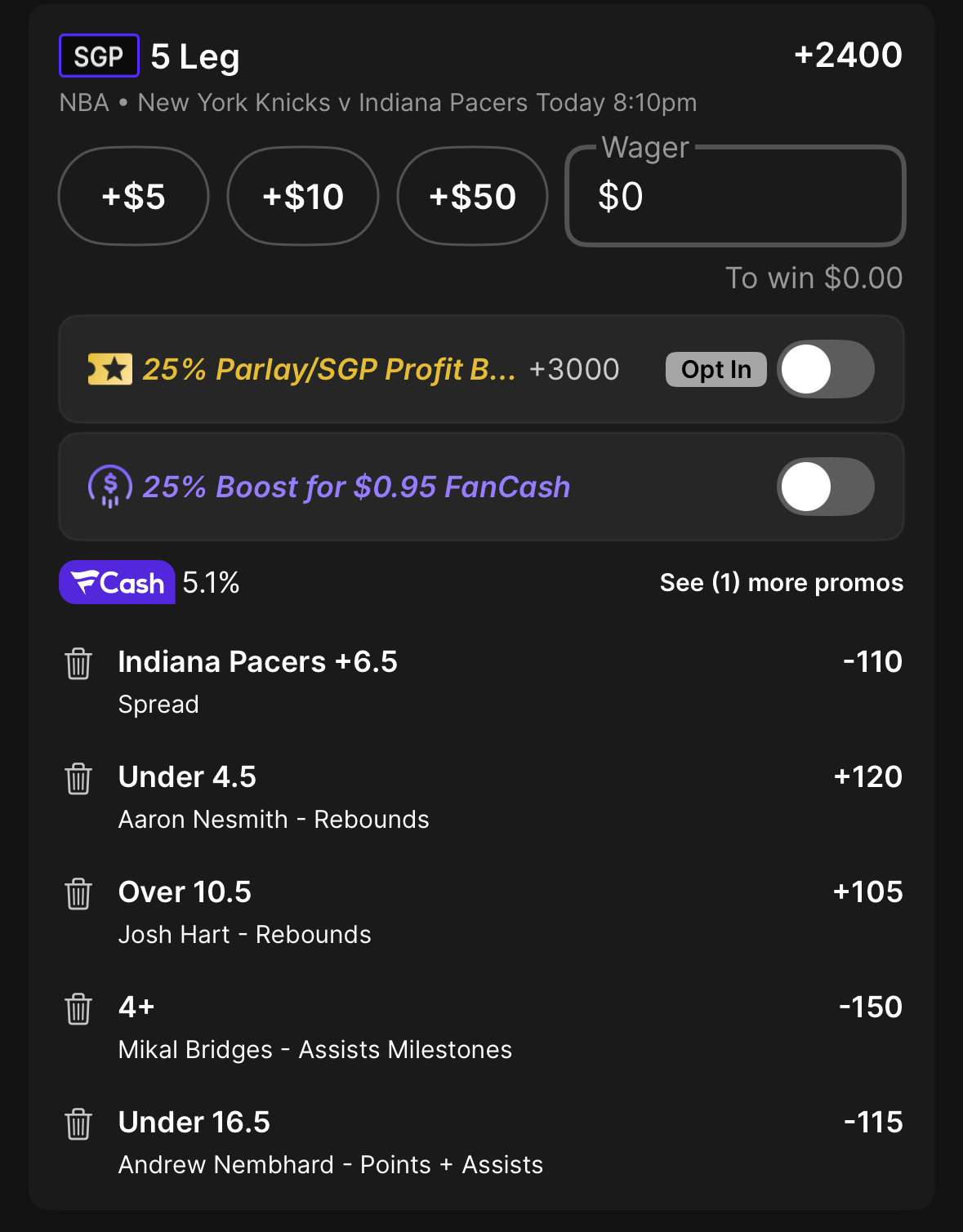963x1232 pixels.
Task: Click the Opt In button
Action: pyautogui.click(x=716, y=370)
